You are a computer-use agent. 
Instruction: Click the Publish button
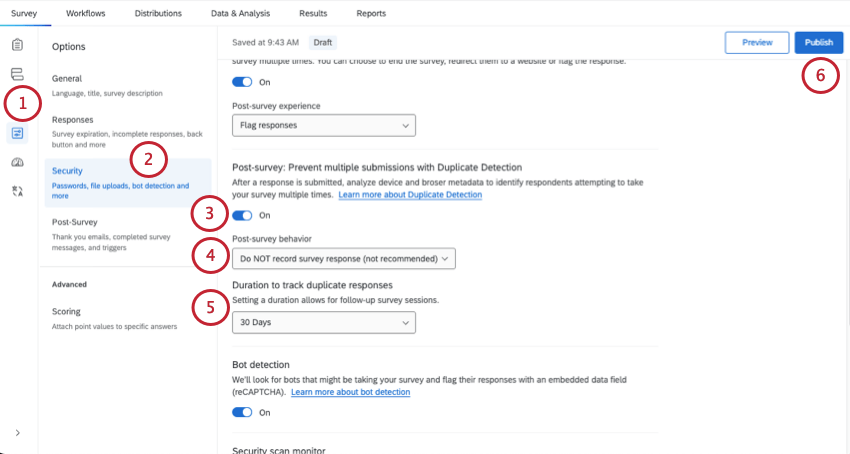tap(819, 42)
